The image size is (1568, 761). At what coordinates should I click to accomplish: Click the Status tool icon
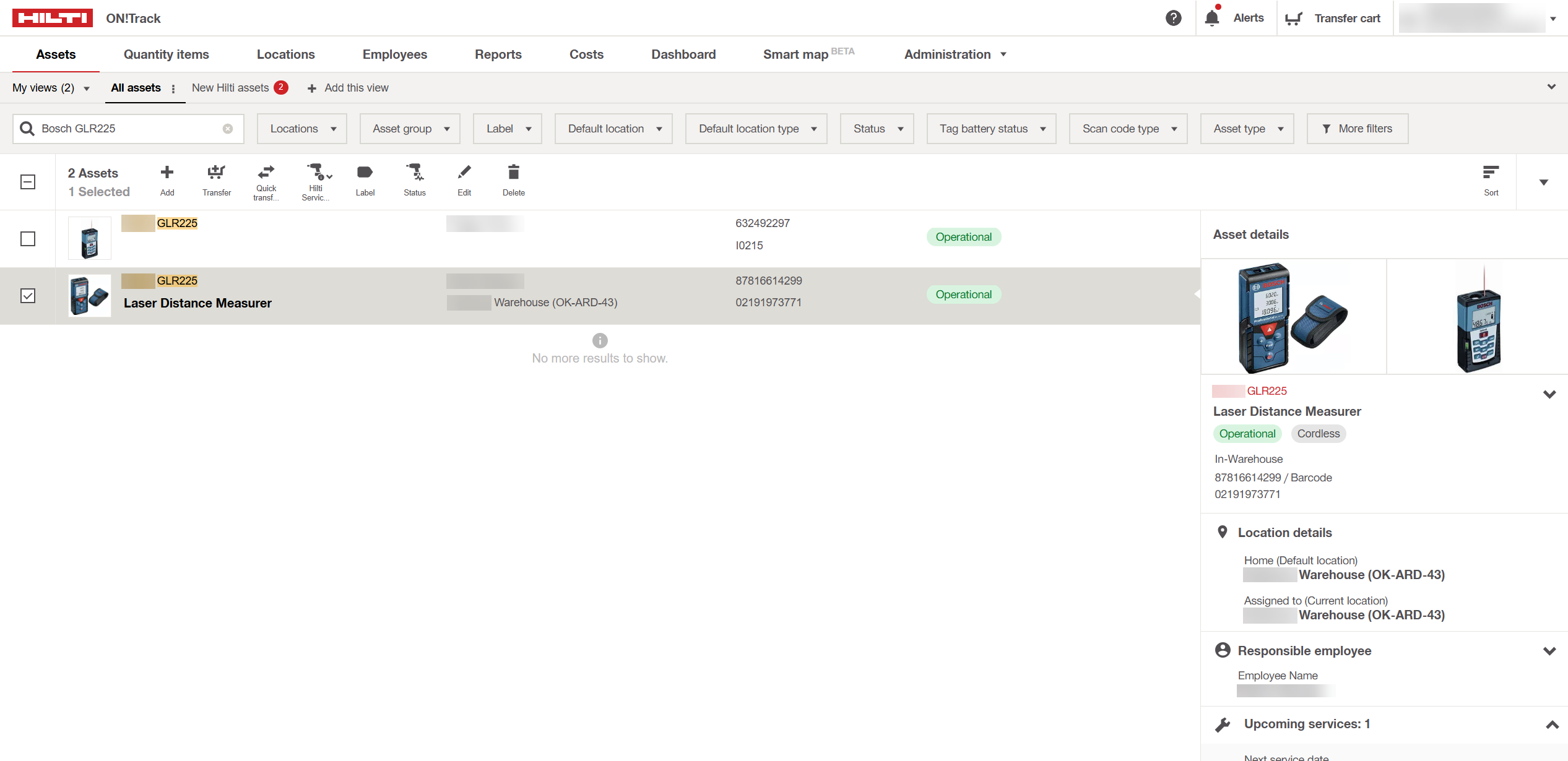tap(415, 171)
